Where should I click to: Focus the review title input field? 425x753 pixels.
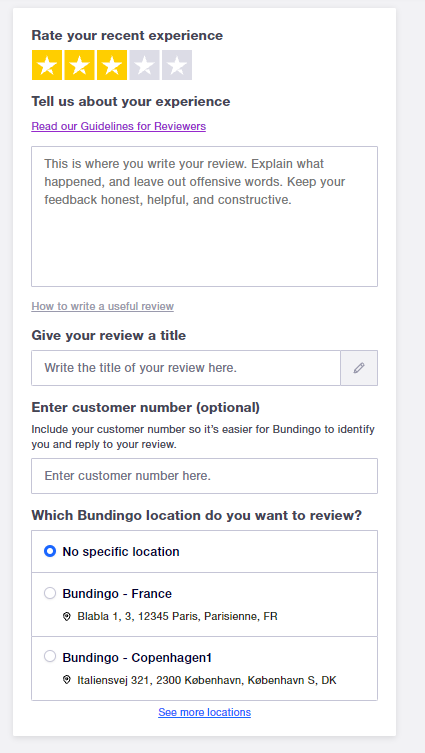point(186,368)
